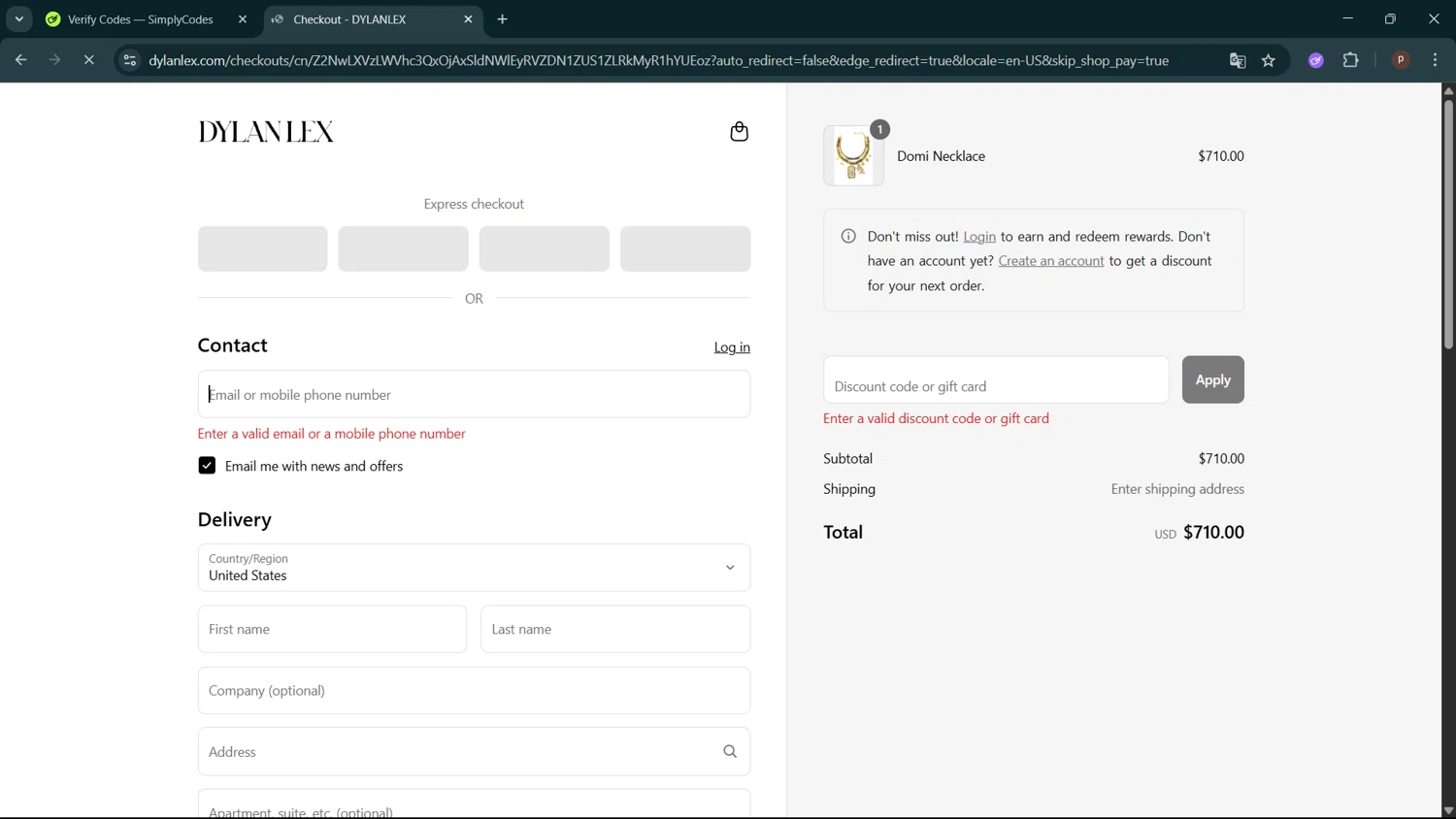1456x819 pixels.
Task: Close the Checkout DYLANLEX tab
Action: click(x=468, y=19)
